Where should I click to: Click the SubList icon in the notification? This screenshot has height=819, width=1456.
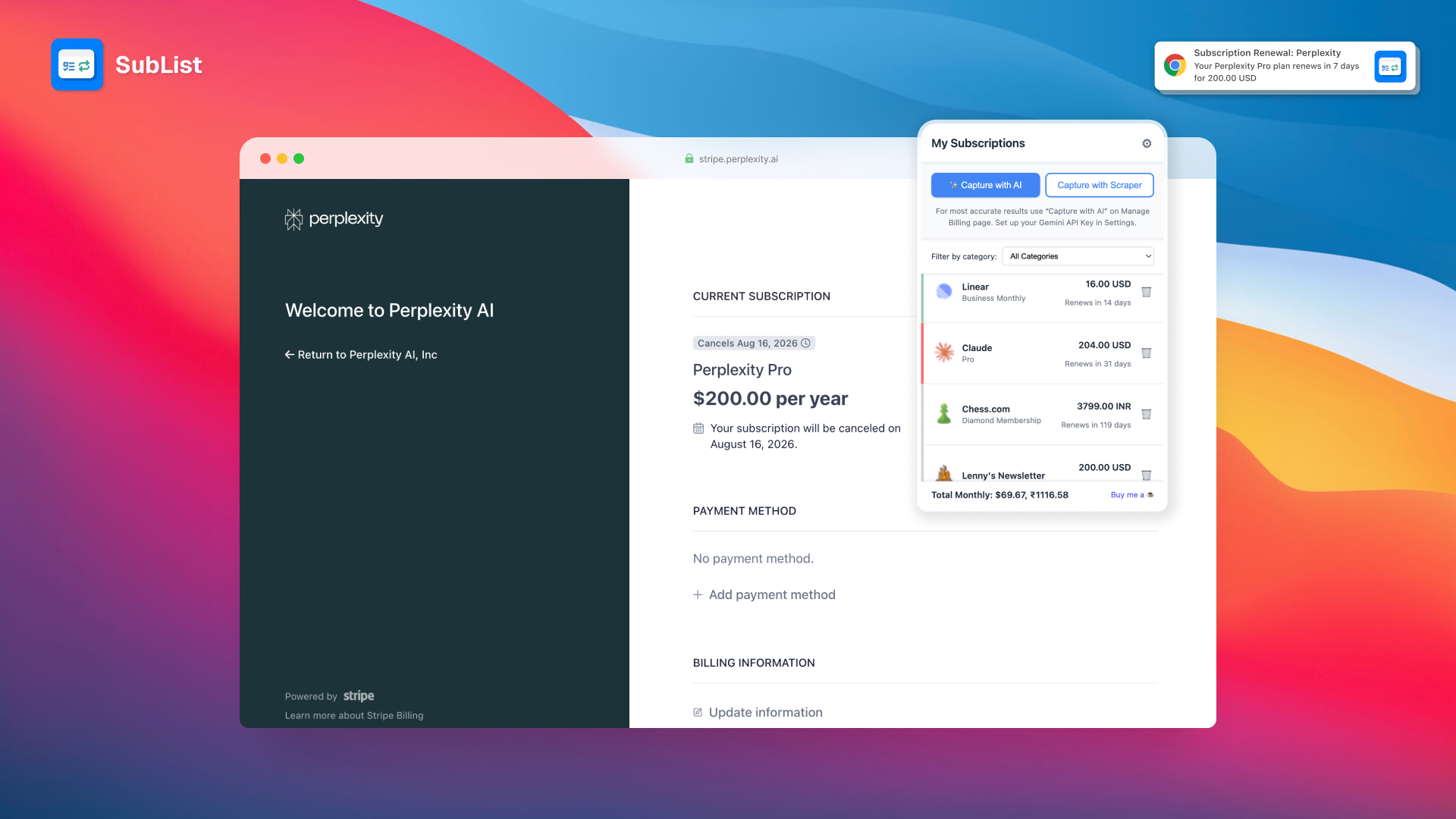[1390, 66]
